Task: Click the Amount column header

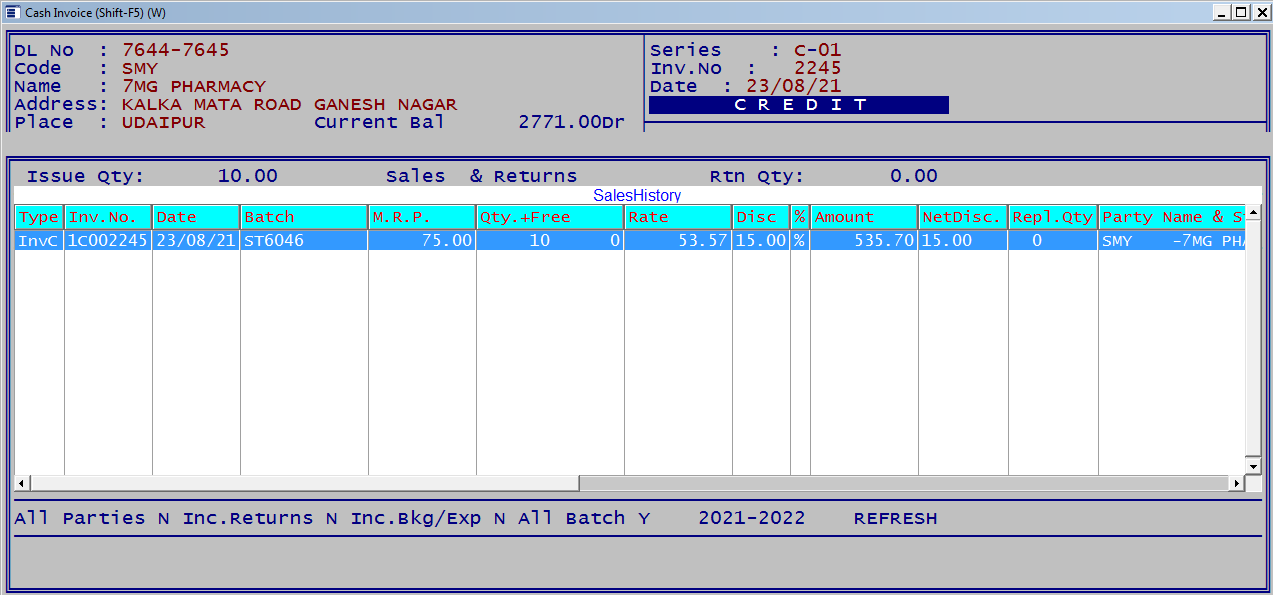Action: point(864,217)
